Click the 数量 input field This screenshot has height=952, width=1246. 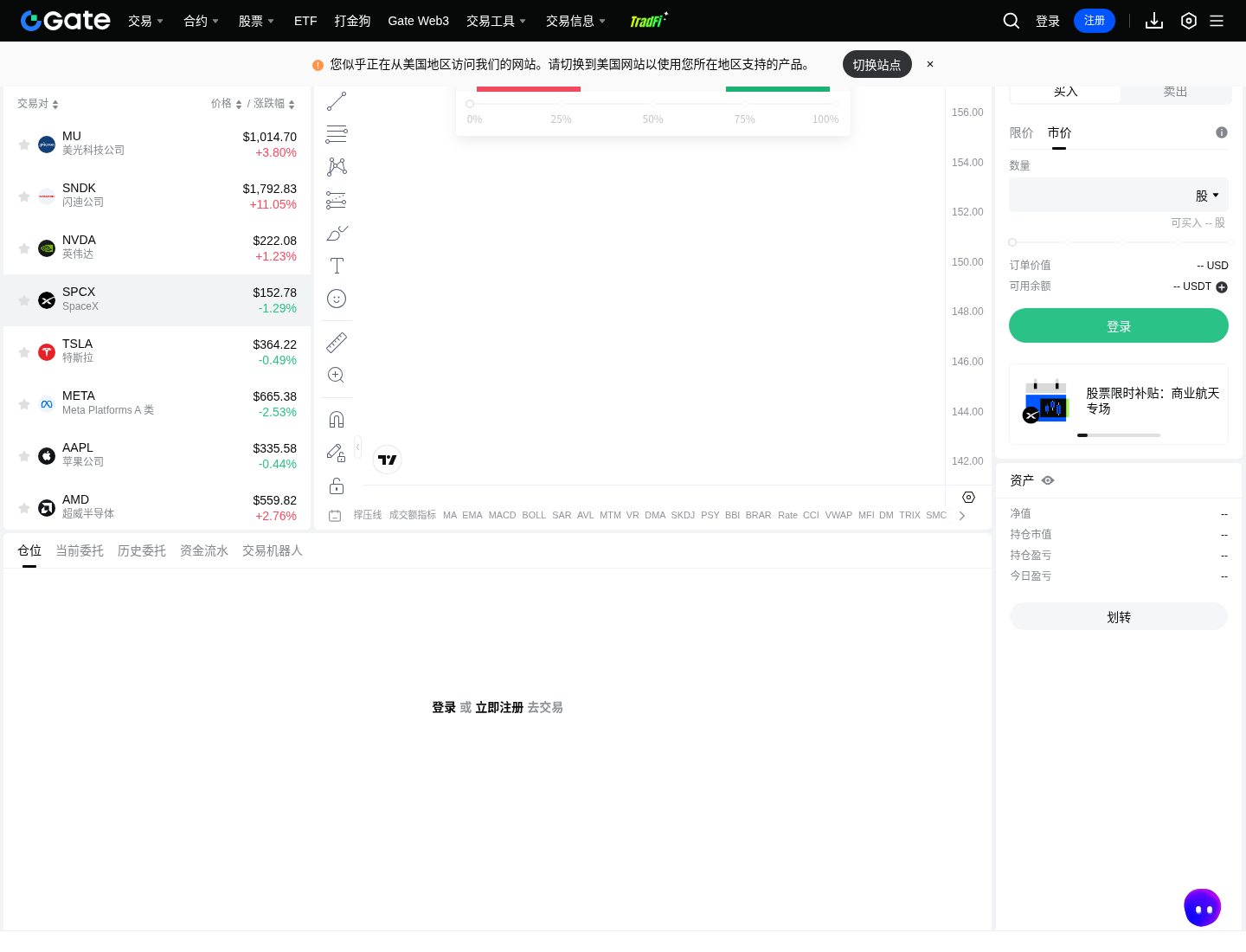[x=1119, y=196]
